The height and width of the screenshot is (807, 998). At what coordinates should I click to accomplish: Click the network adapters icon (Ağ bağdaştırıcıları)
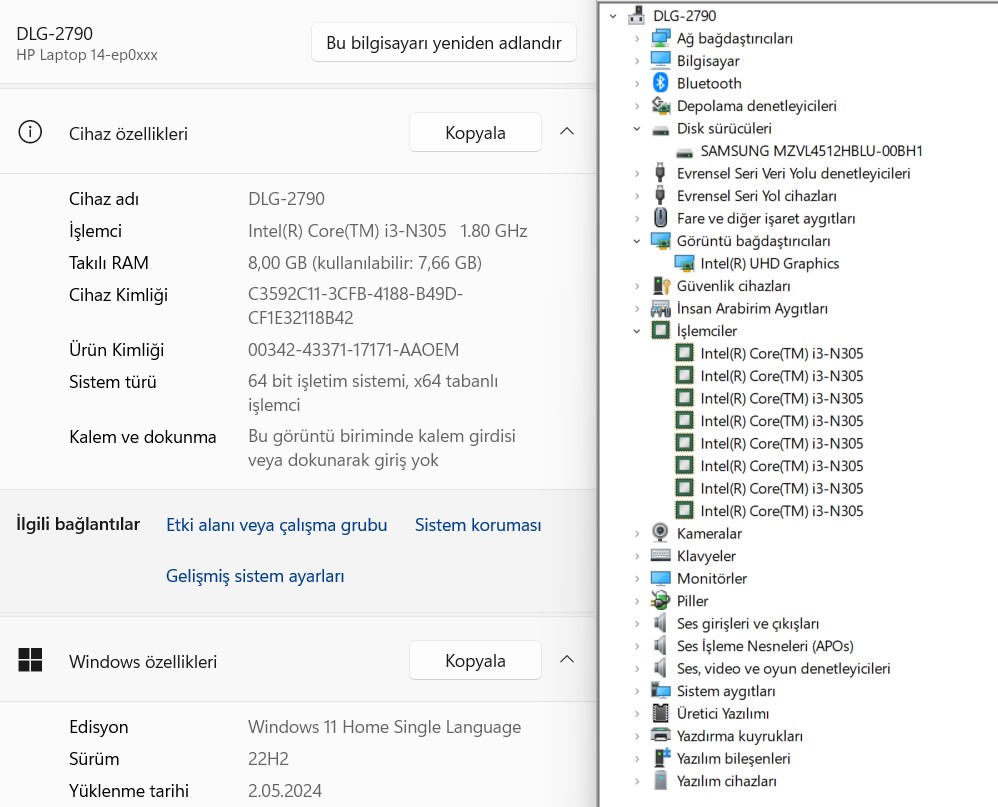(x=661, y=38)
